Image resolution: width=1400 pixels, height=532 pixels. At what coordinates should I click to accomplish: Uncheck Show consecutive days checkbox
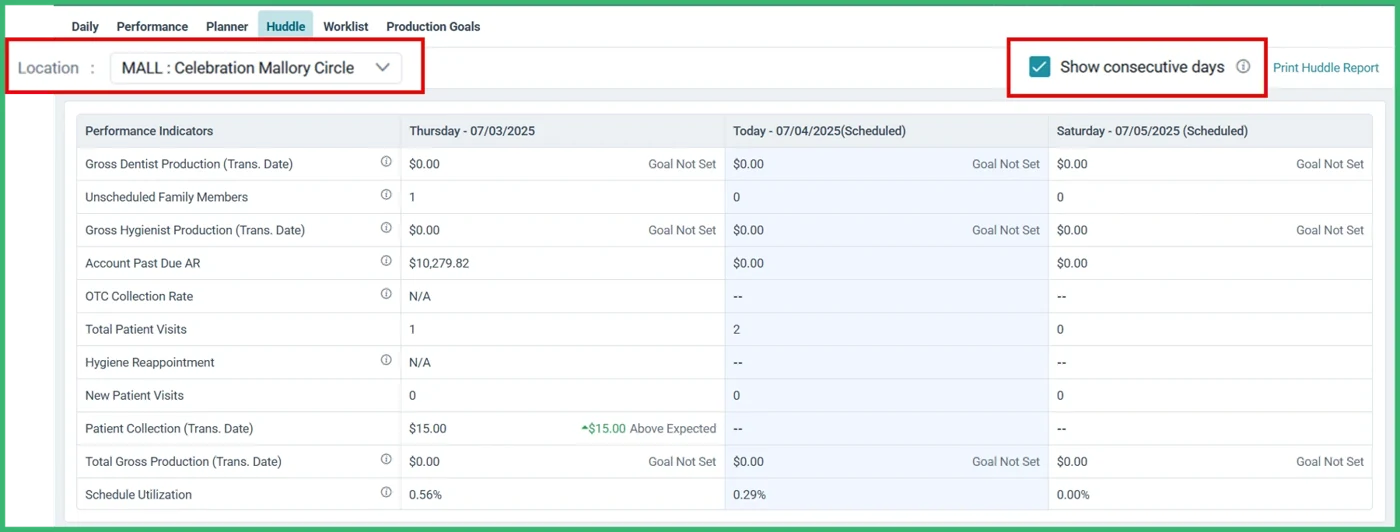coord(1040,67)
